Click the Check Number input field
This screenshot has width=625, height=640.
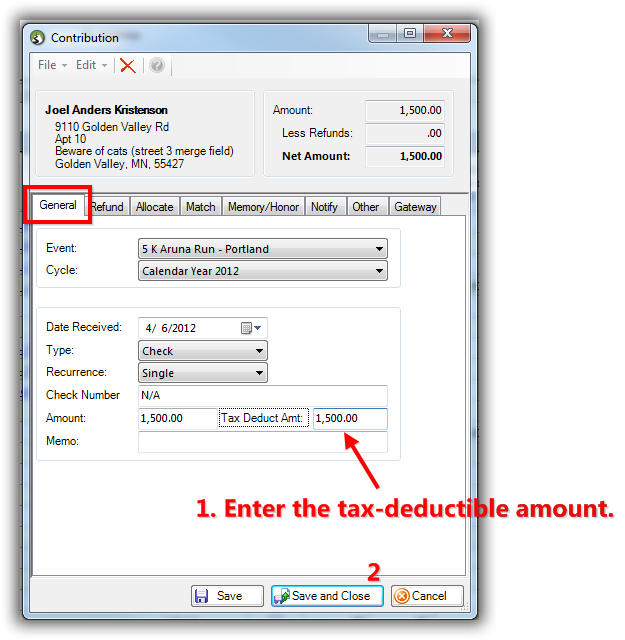tap(262, 396)
